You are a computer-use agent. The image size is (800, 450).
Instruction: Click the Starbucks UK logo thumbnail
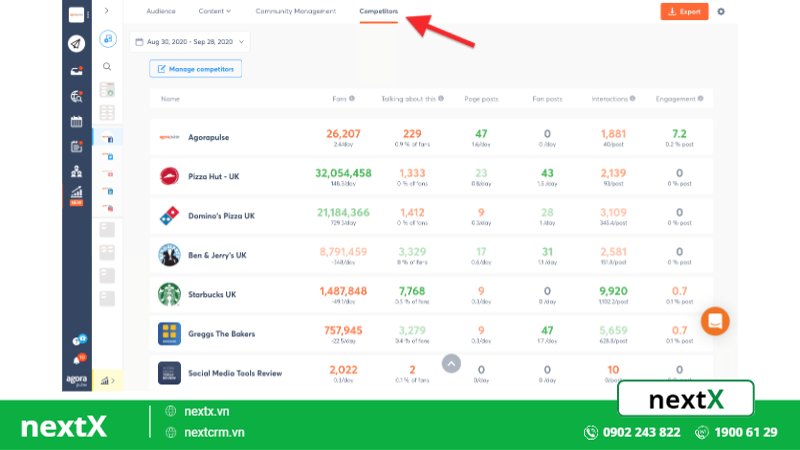(x=169, y=294)
